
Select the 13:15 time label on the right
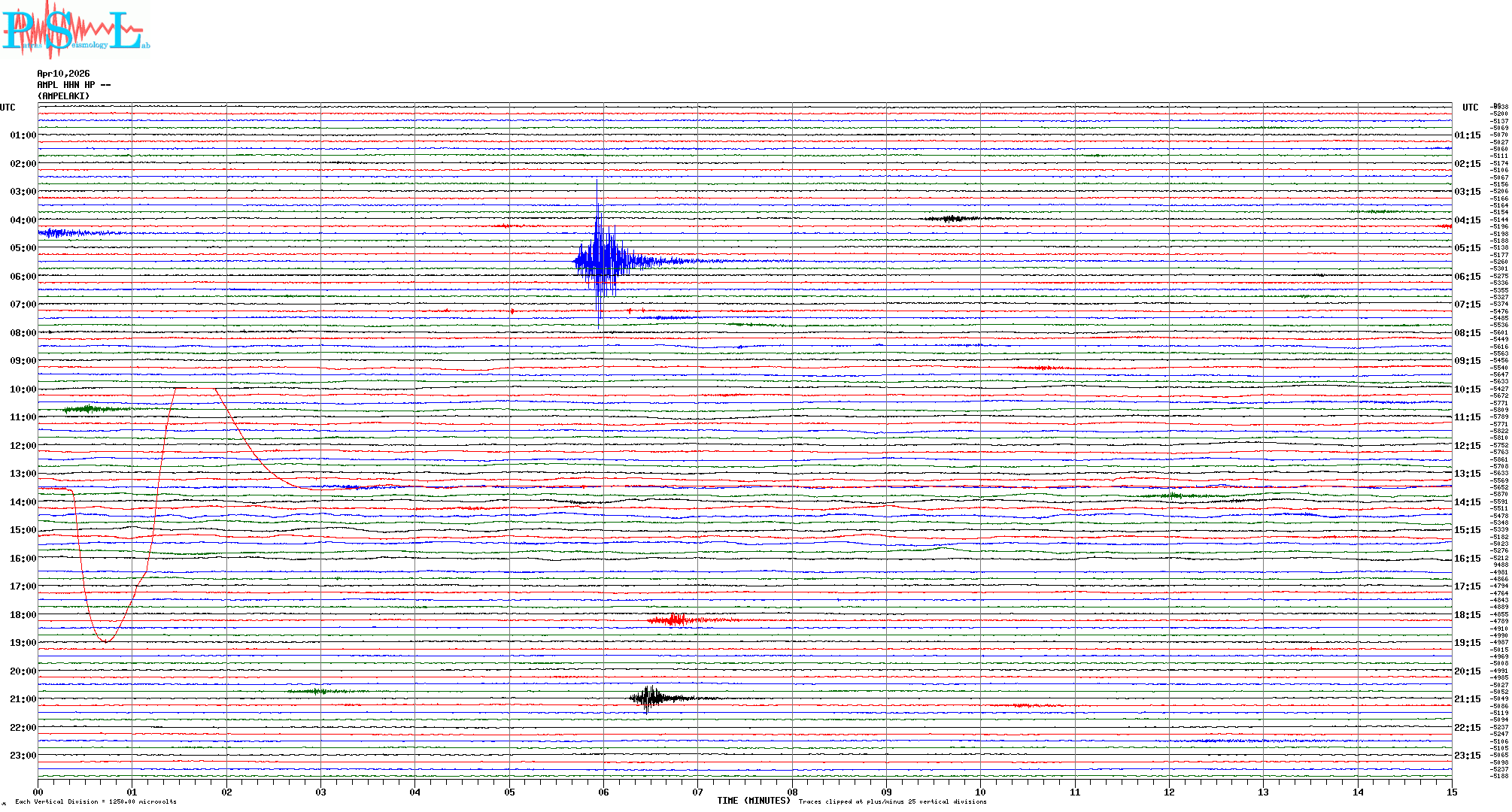tap(1467, 474)
